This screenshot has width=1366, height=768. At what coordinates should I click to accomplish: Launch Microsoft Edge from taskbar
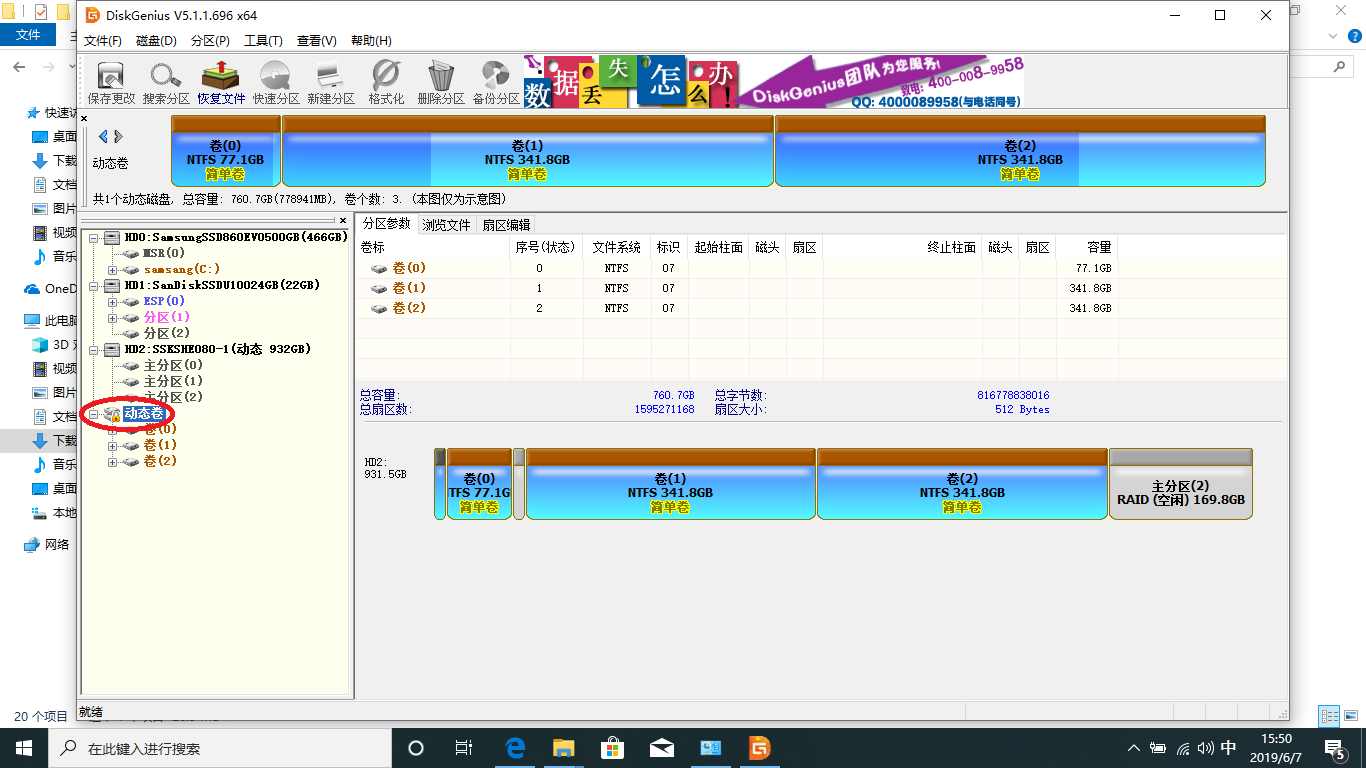click(x=515, y=748)
